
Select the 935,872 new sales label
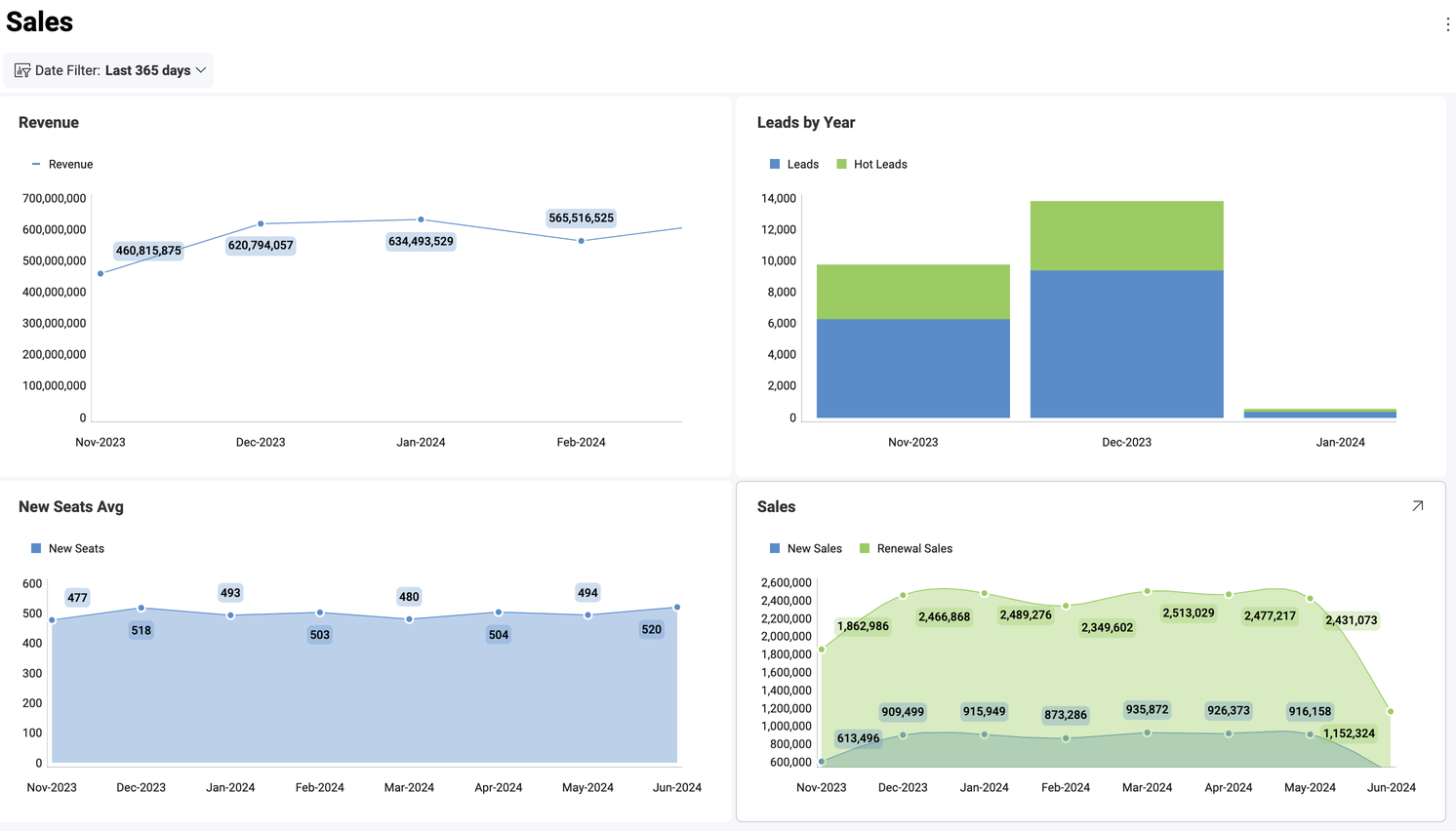click(1147, 709)
